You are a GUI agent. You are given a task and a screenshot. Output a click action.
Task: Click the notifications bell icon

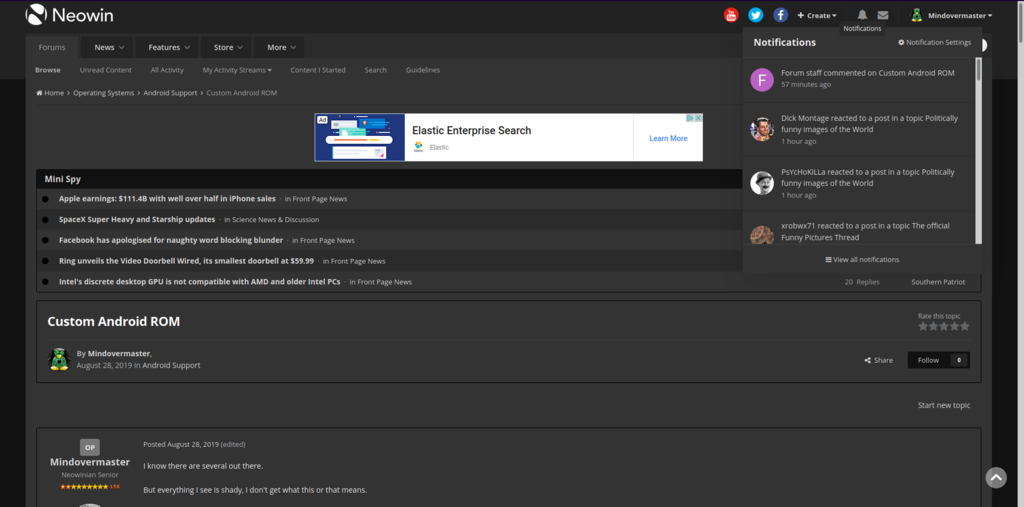click(x=862, y=15)
